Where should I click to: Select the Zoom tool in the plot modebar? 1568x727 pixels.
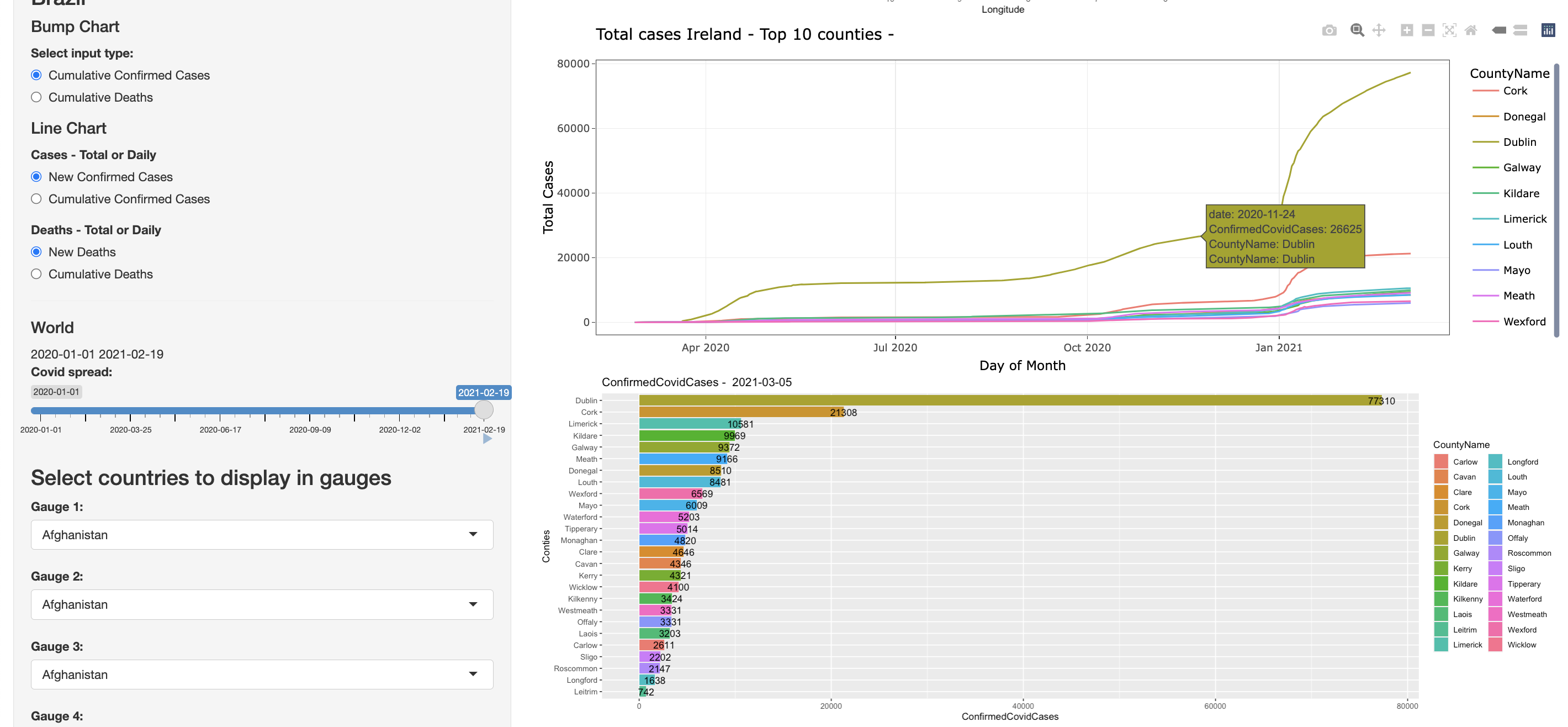tap(1357, 30)
